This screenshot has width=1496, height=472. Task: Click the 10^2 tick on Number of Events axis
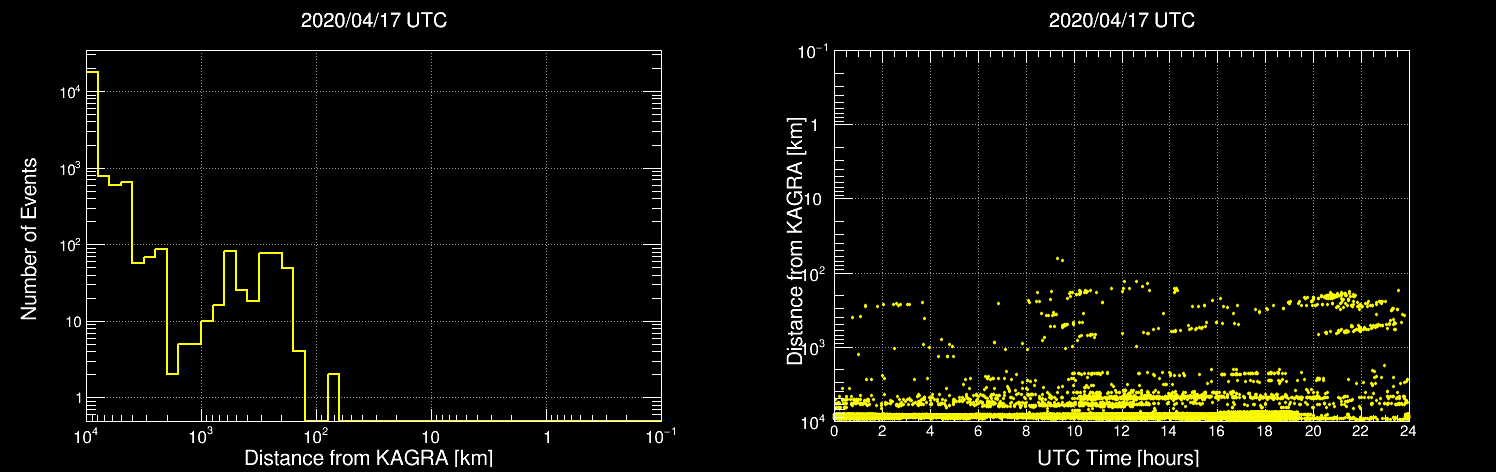(x=69, y=244)
